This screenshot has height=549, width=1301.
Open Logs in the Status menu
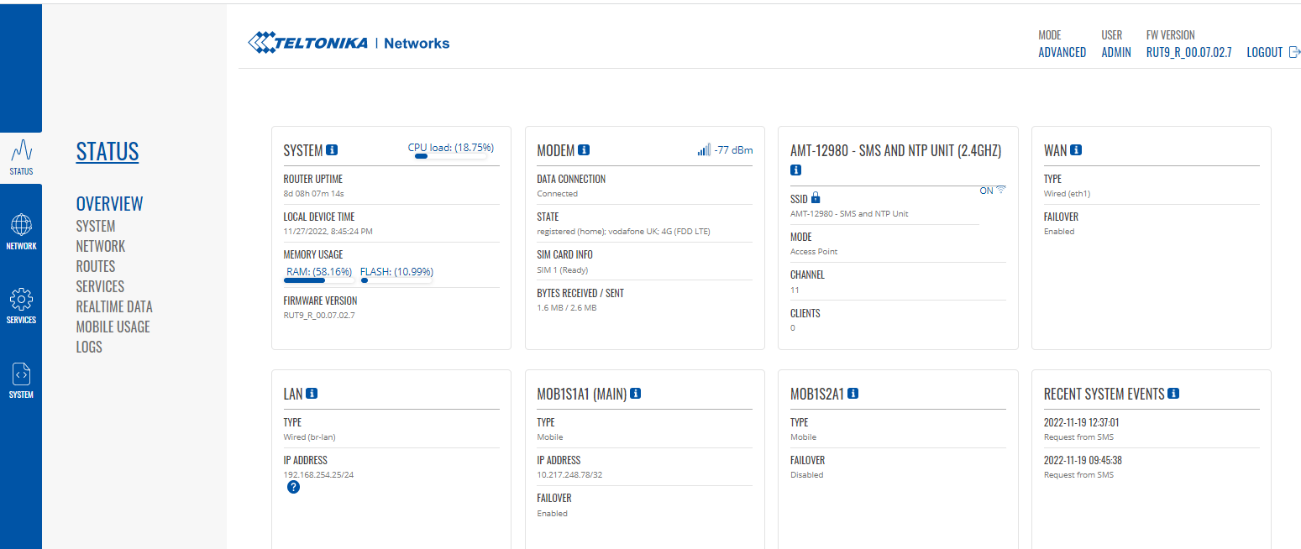tap(89, 347)
